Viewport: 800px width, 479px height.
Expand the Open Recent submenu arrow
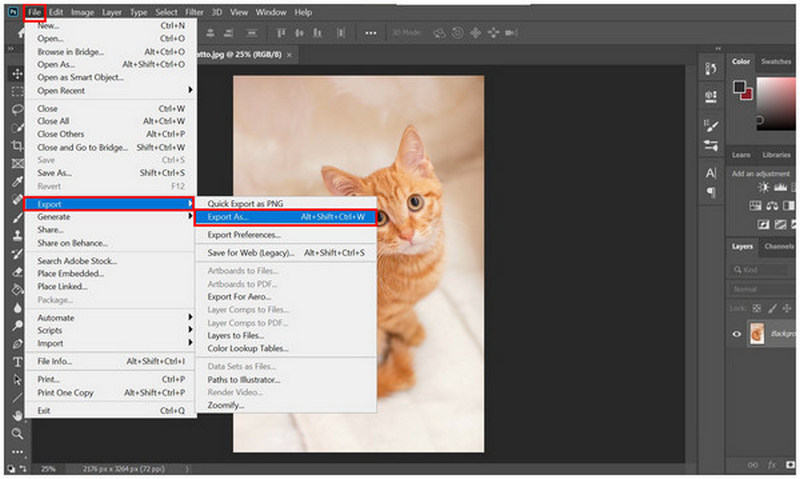click(190, 90)
